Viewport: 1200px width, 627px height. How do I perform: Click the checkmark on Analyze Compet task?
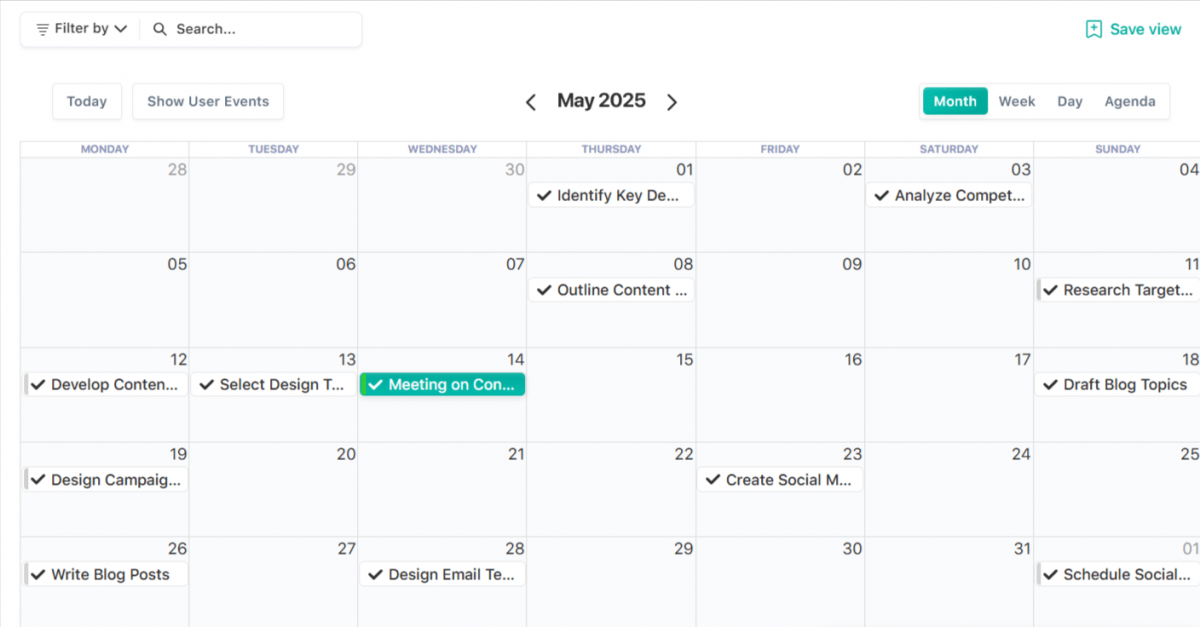883,195
